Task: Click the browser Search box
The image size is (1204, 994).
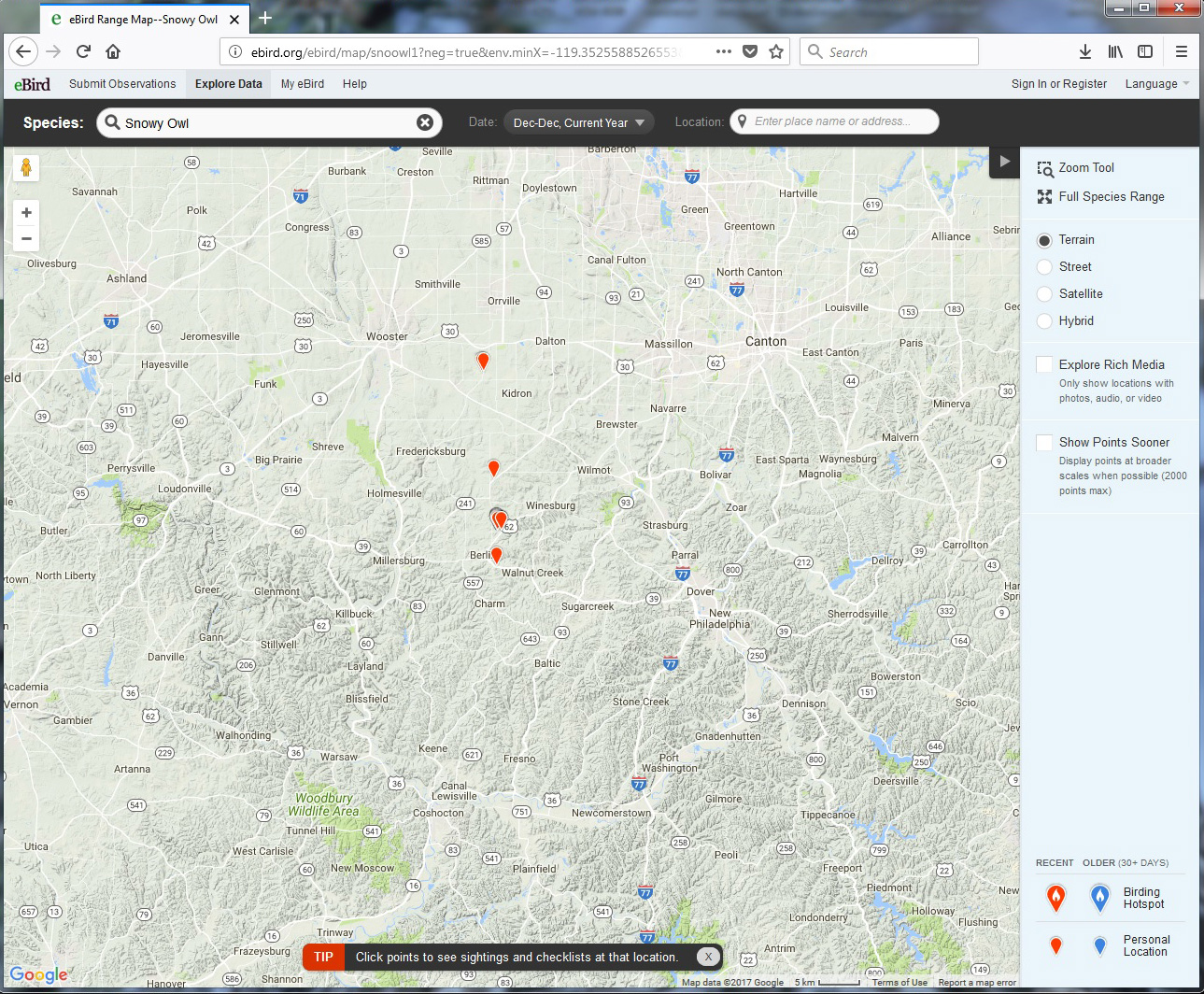Action: pos(889,51)
